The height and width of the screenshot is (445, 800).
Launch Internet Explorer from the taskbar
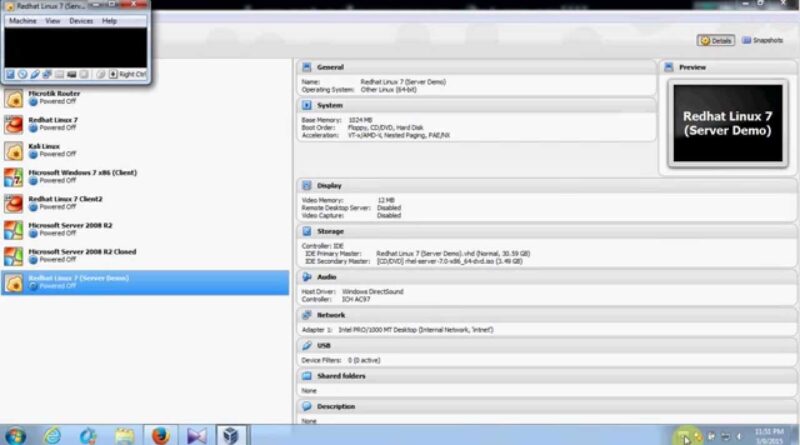(52, 435)
